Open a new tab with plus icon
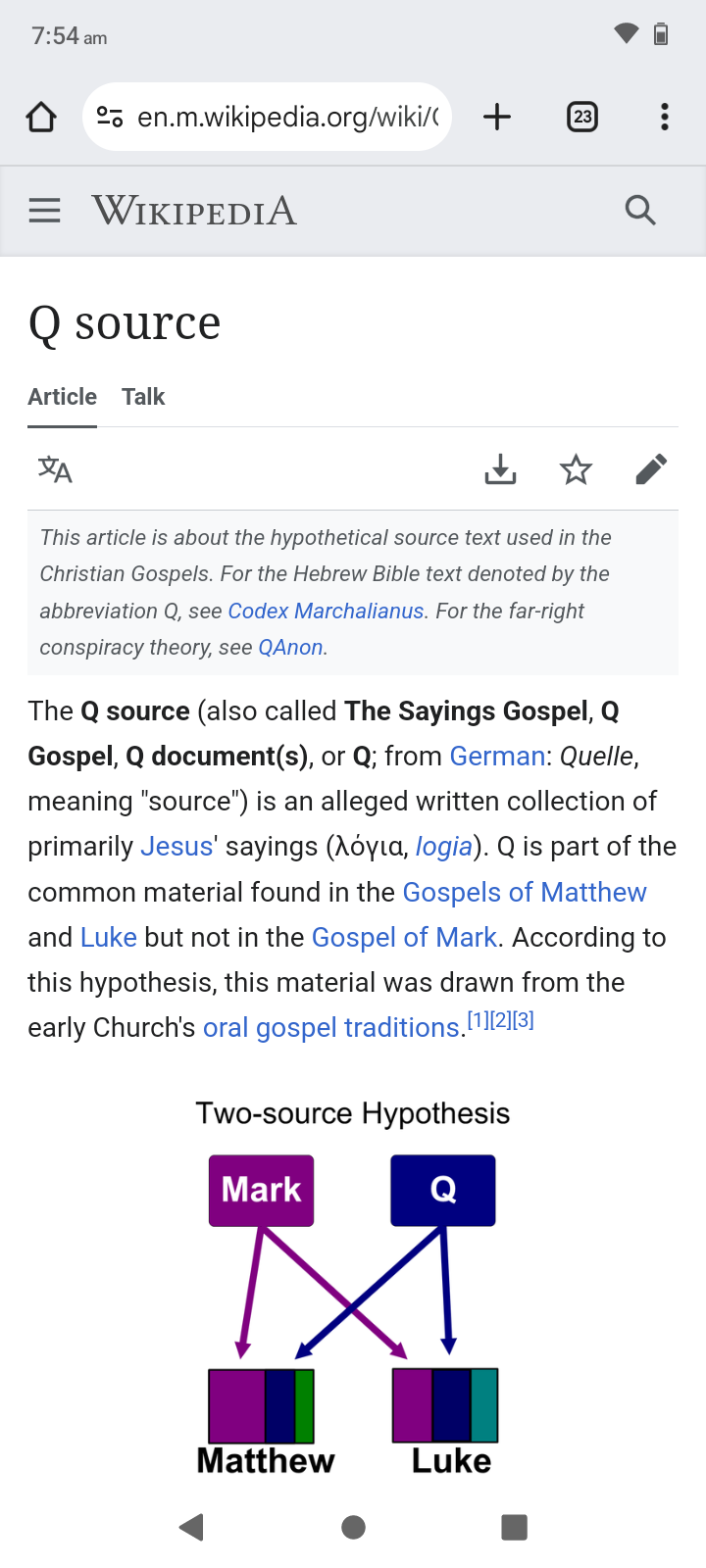This screenshot has width=706, height=1568. (x=497, y=118)
